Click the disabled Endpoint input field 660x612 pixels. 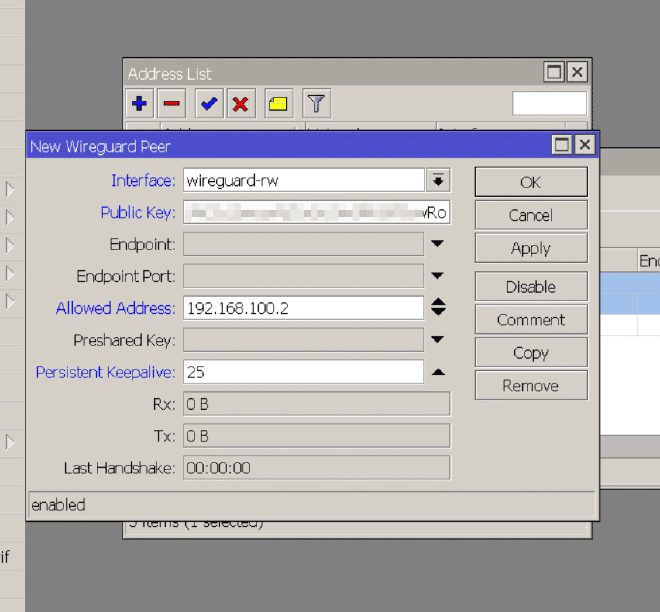pos(303,244)
